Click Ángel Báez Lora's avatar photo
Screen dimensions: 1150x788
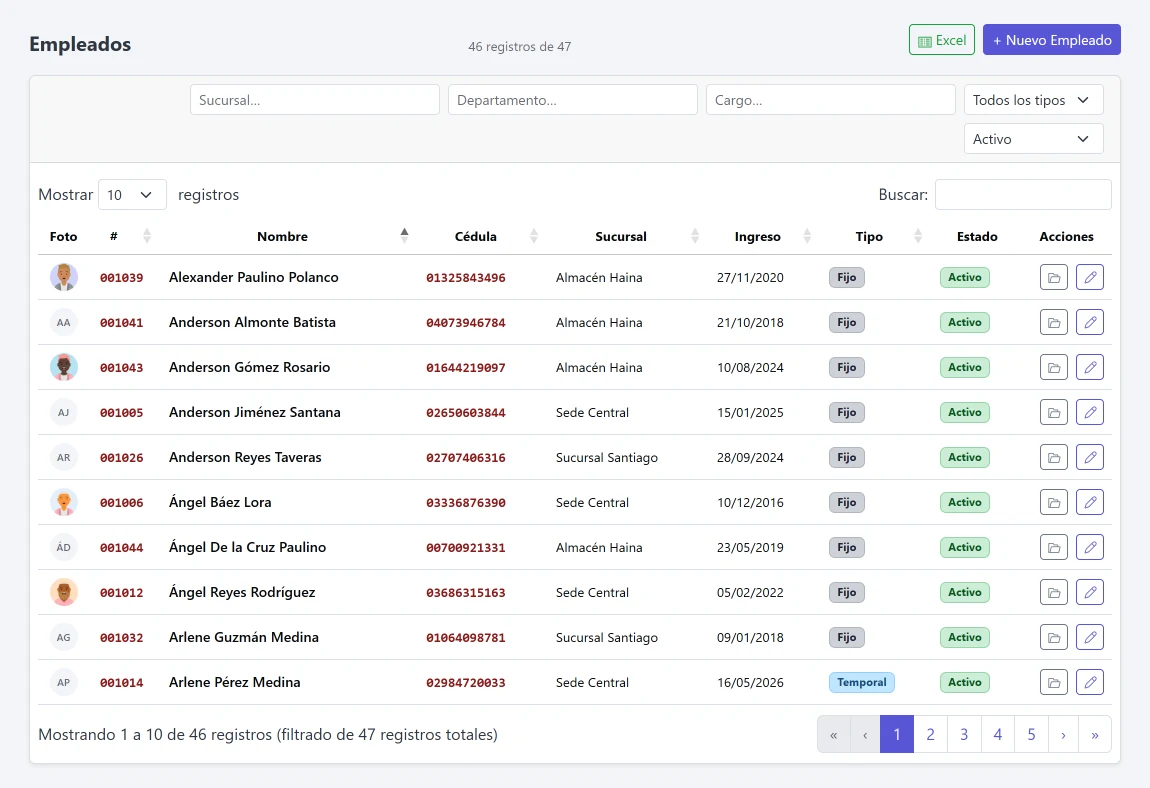pyautogui.click(x=64, y=502)
